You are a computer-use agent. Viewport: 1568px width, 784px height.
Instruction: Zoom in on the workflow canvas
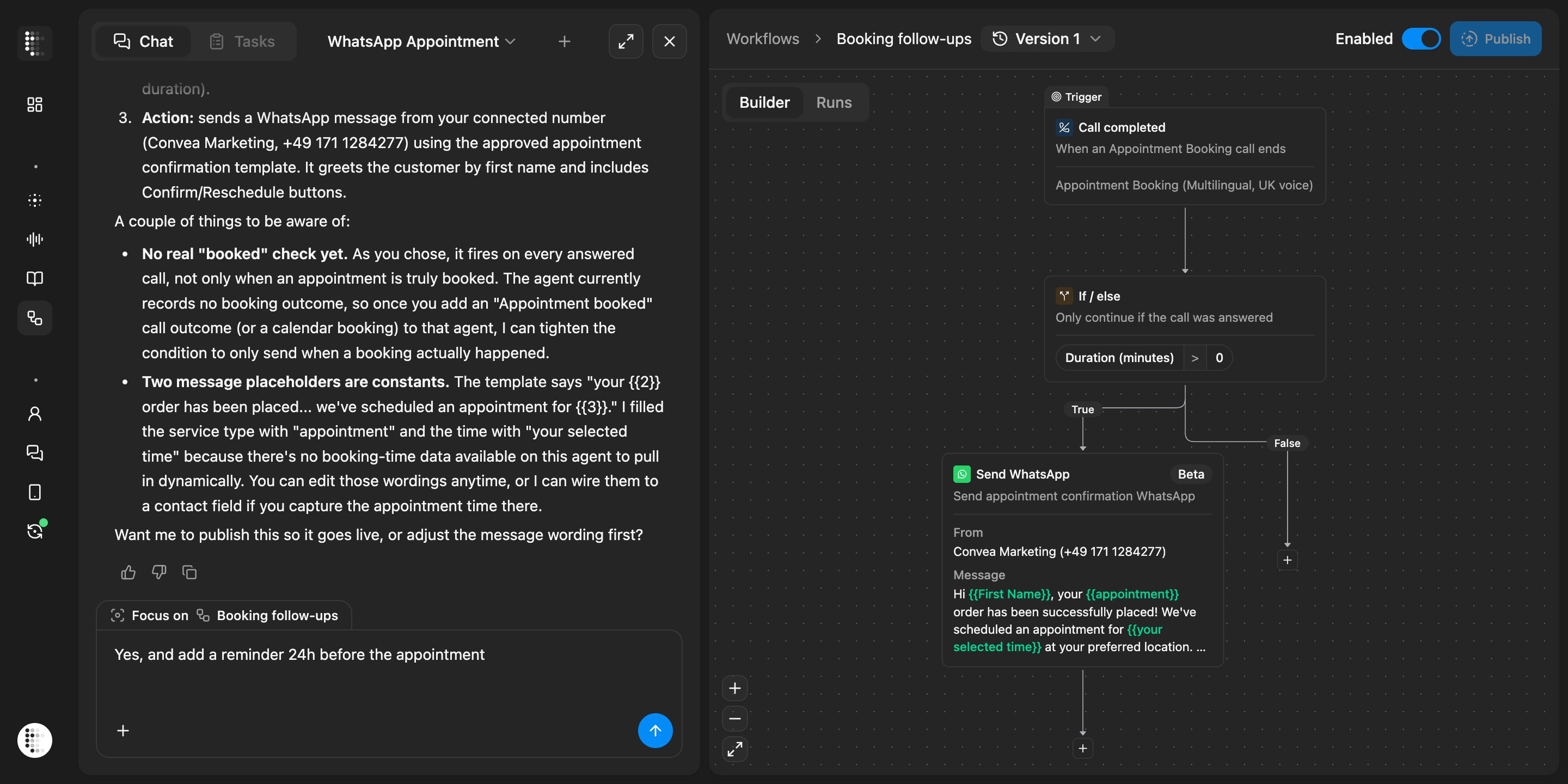pos(734,688)
